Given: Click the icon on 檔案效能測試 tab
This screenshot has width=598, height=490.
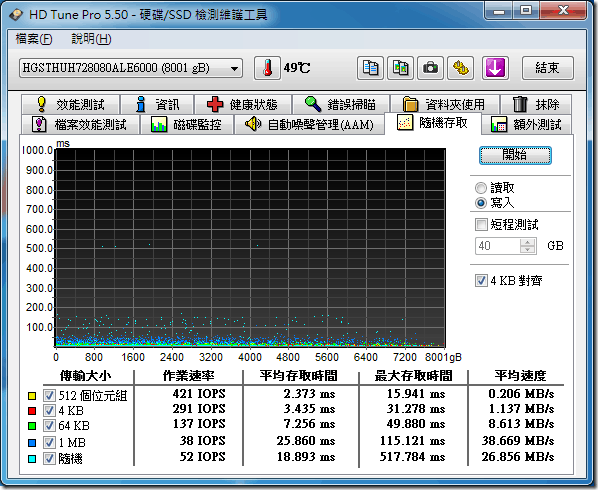Looking at the screenshot, I should click(39, 124).
